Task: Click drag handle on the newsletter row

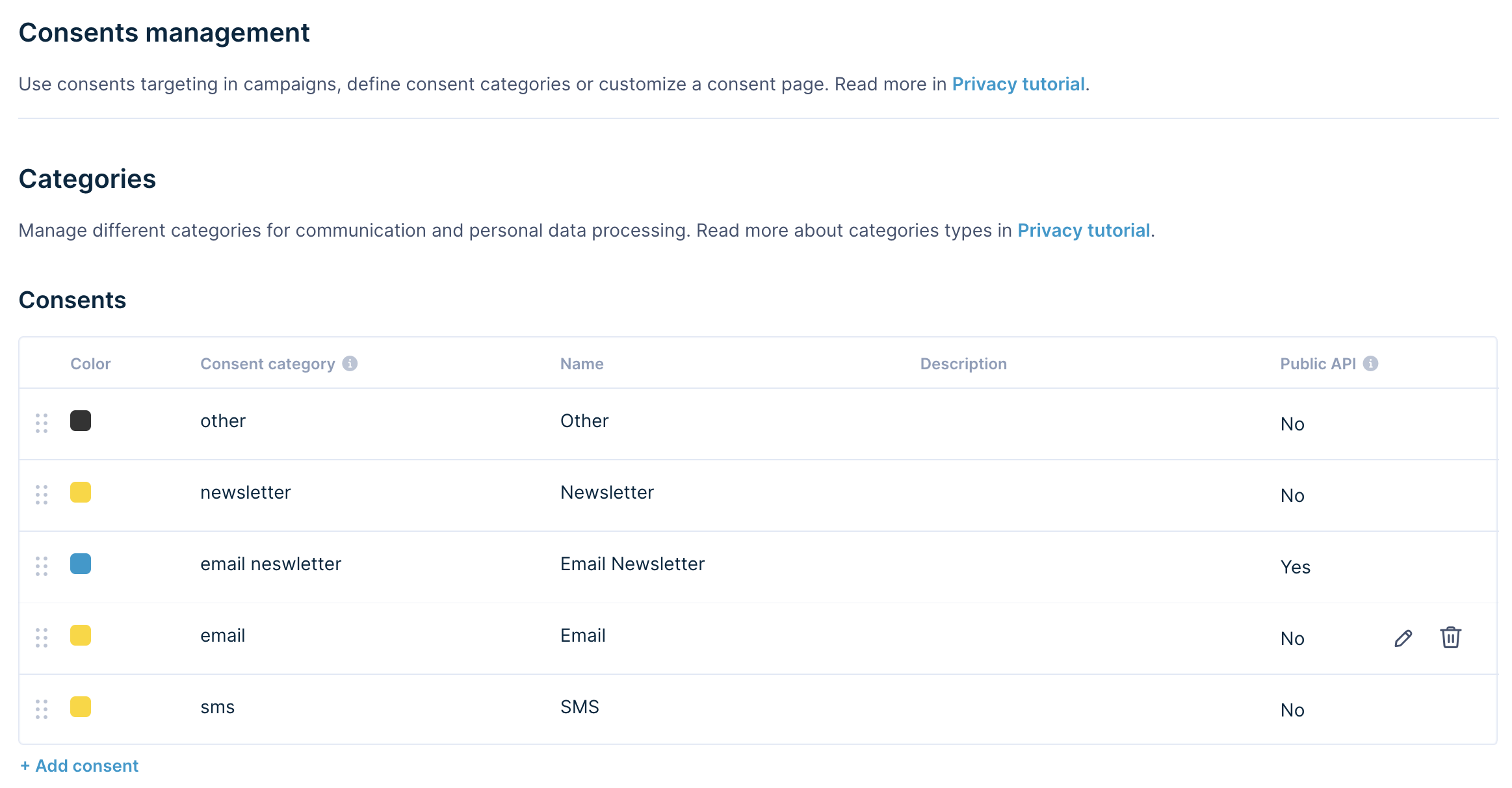Action: pos(42,495)
